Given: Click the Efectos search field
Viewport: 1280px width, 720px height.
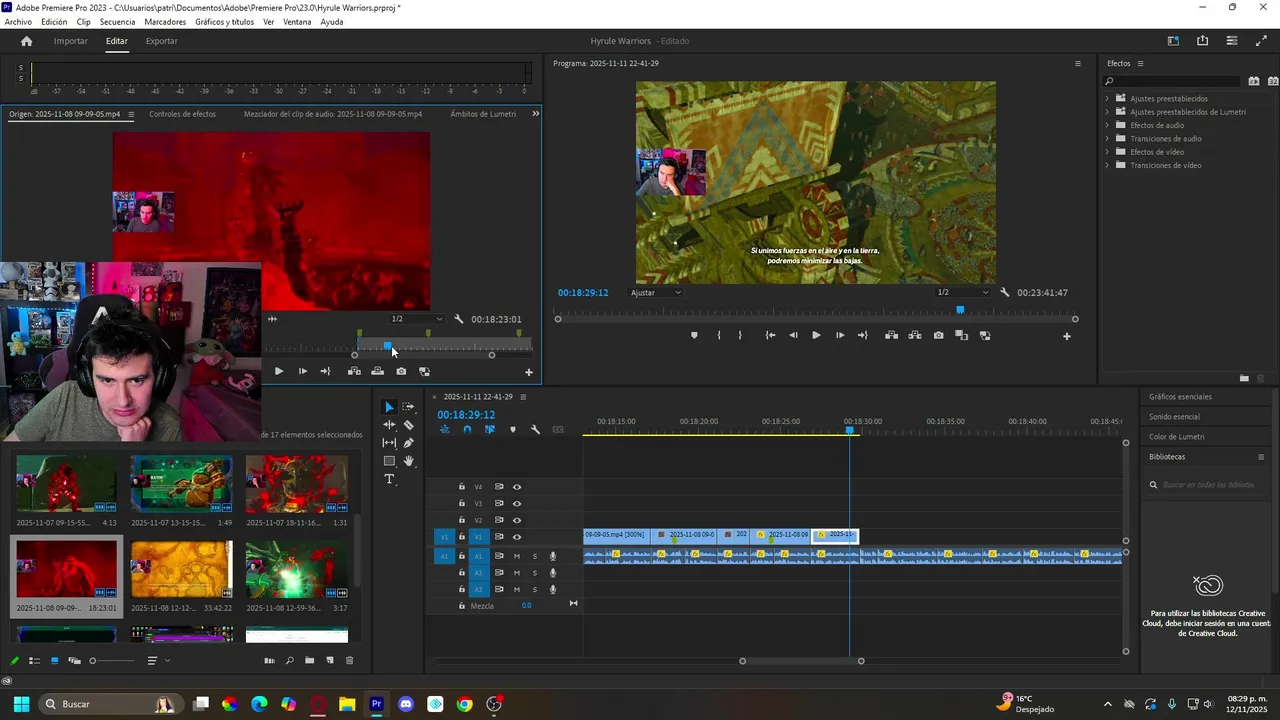Looking at the screenshot, I should (x=1173, y=81).
